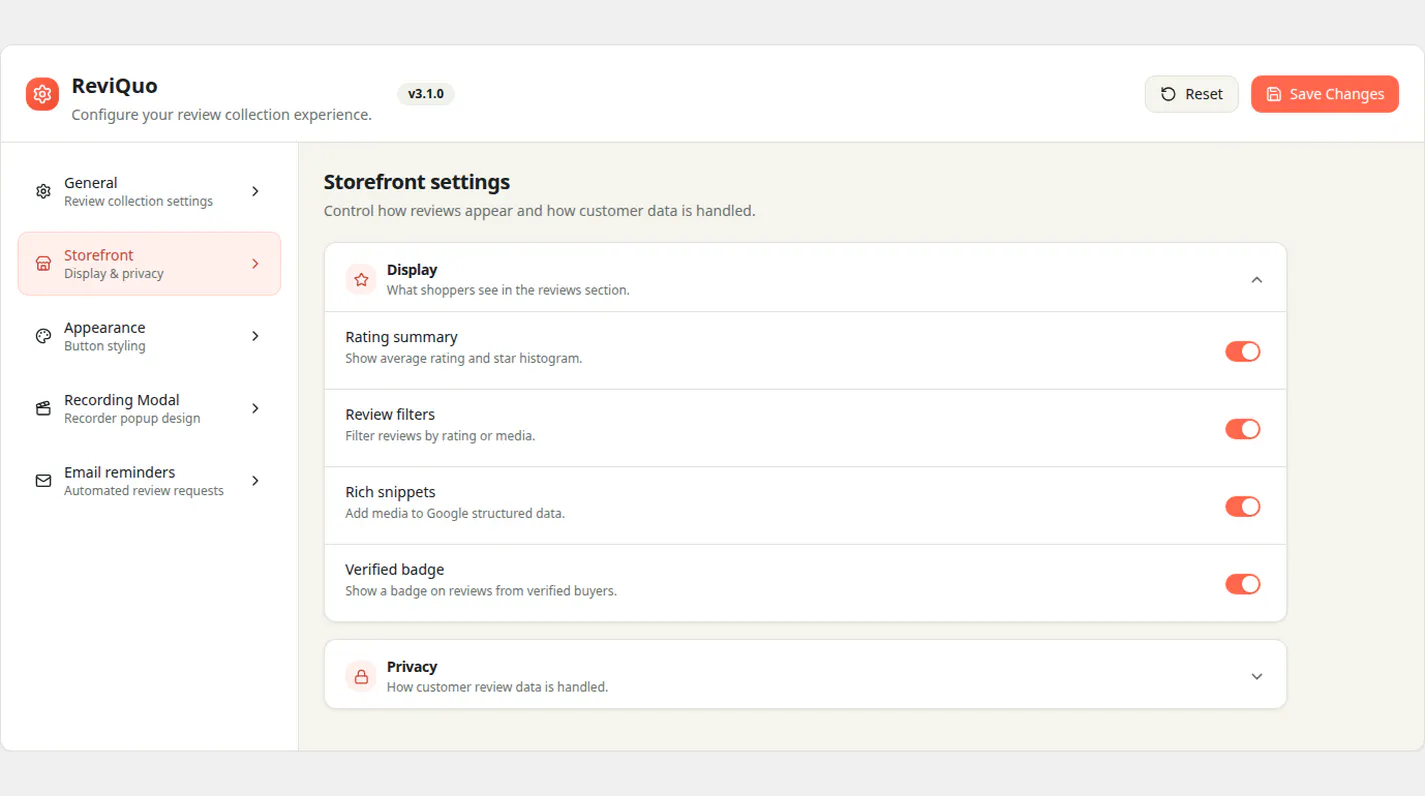Click the Storefront shop icon in sidebar
Viewport: 1425px width, 796px height.
43,264
